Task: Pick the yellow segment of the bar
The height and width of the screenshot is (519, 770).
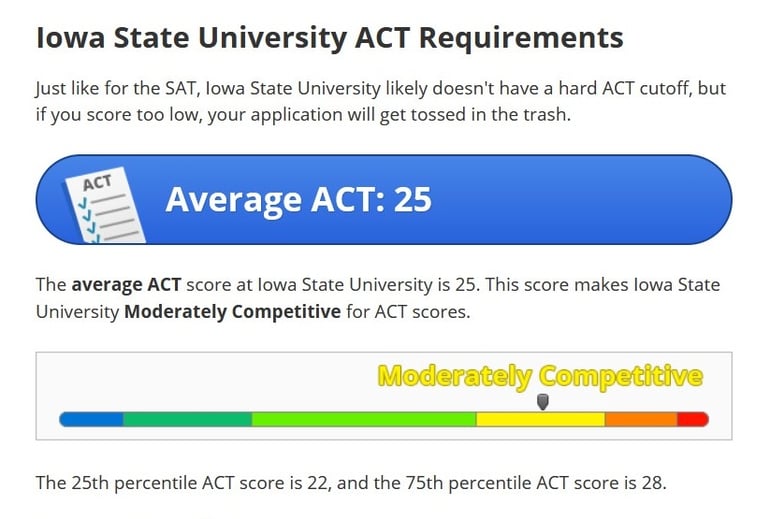Action: [540, 419]
